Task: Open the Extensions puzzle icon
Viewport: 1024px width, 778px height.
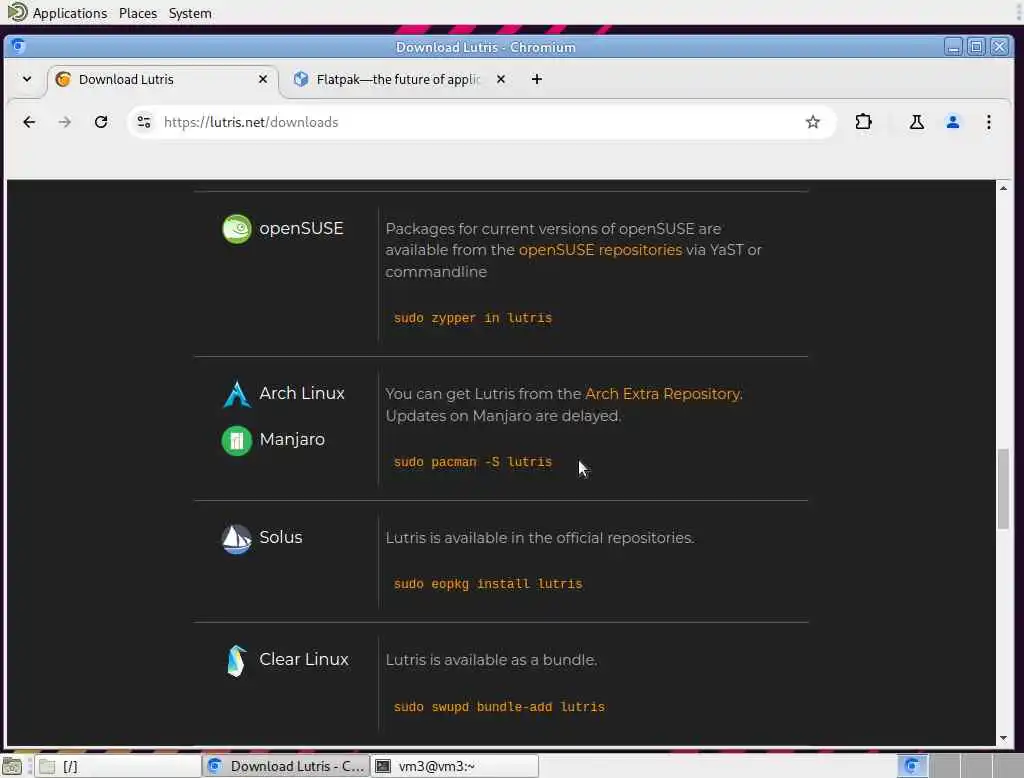Action: [x=863, y=122]
